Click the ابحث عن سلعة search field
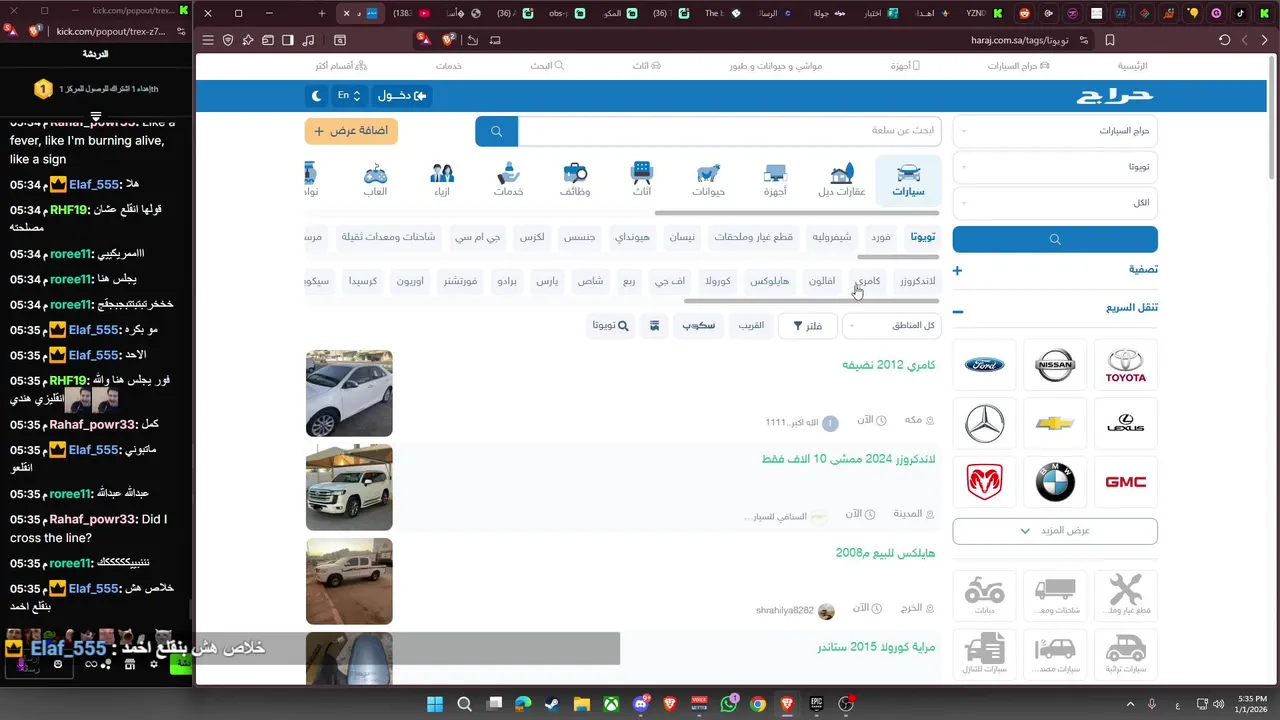1280x720 pixels. coord(730,131)
